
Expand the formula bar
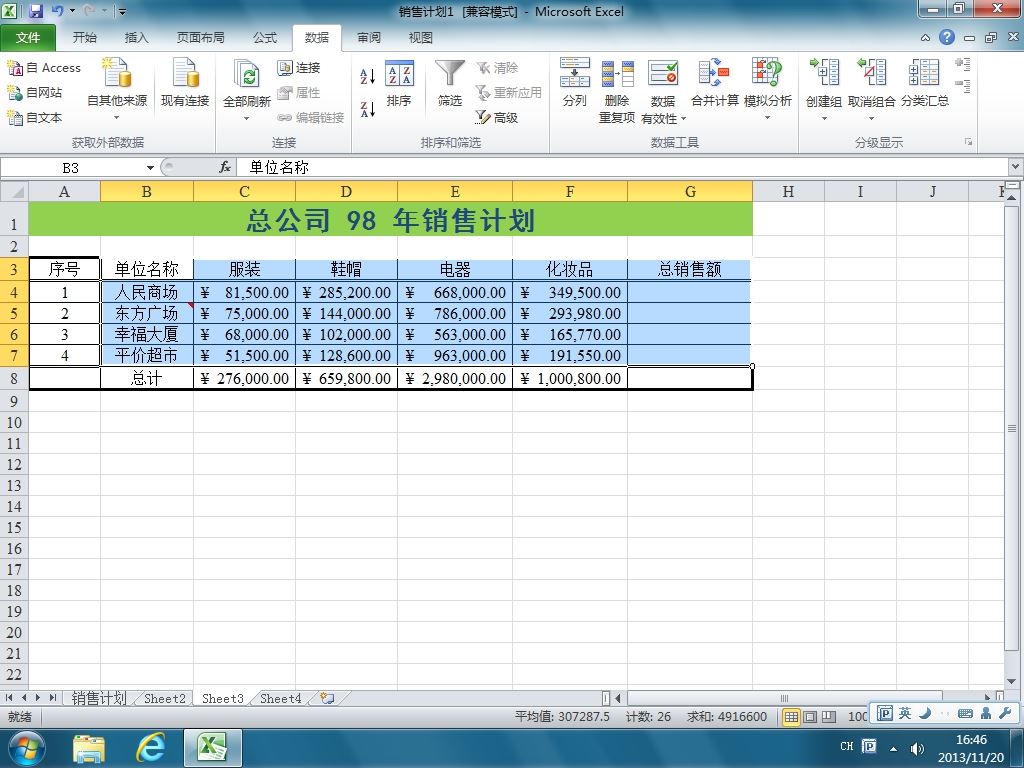[x=1016, y=167]
